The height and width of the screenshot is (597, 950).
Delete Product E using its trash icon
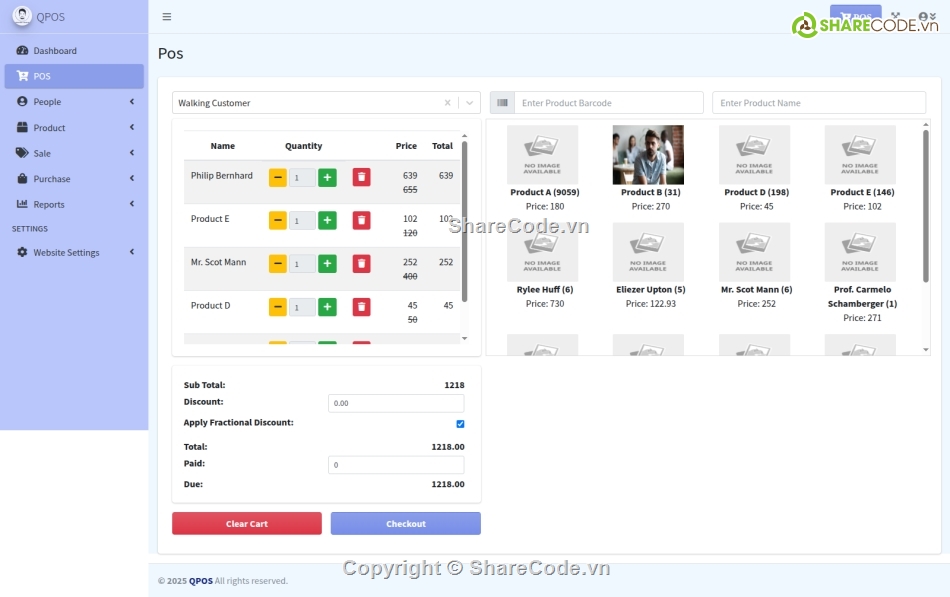coord(361,220)
